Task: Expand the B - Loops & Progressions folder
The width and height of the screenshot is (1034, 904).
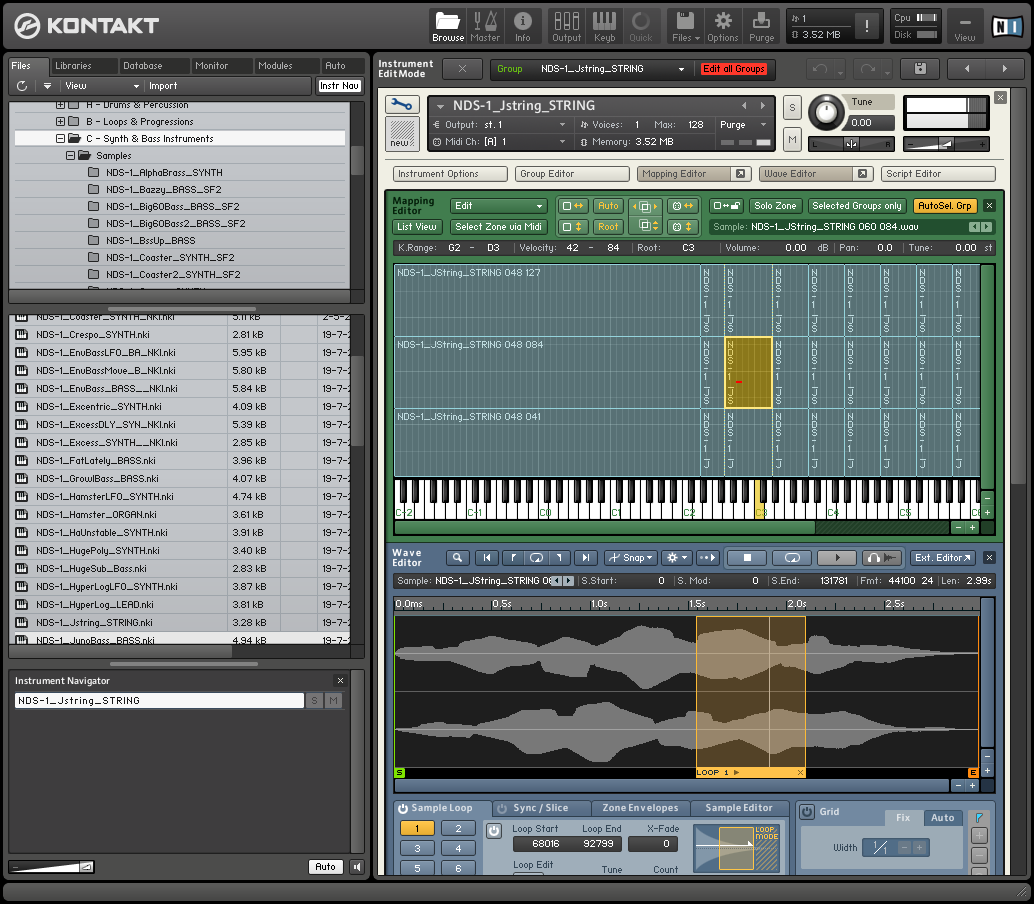Action: [x=60, y=121]
